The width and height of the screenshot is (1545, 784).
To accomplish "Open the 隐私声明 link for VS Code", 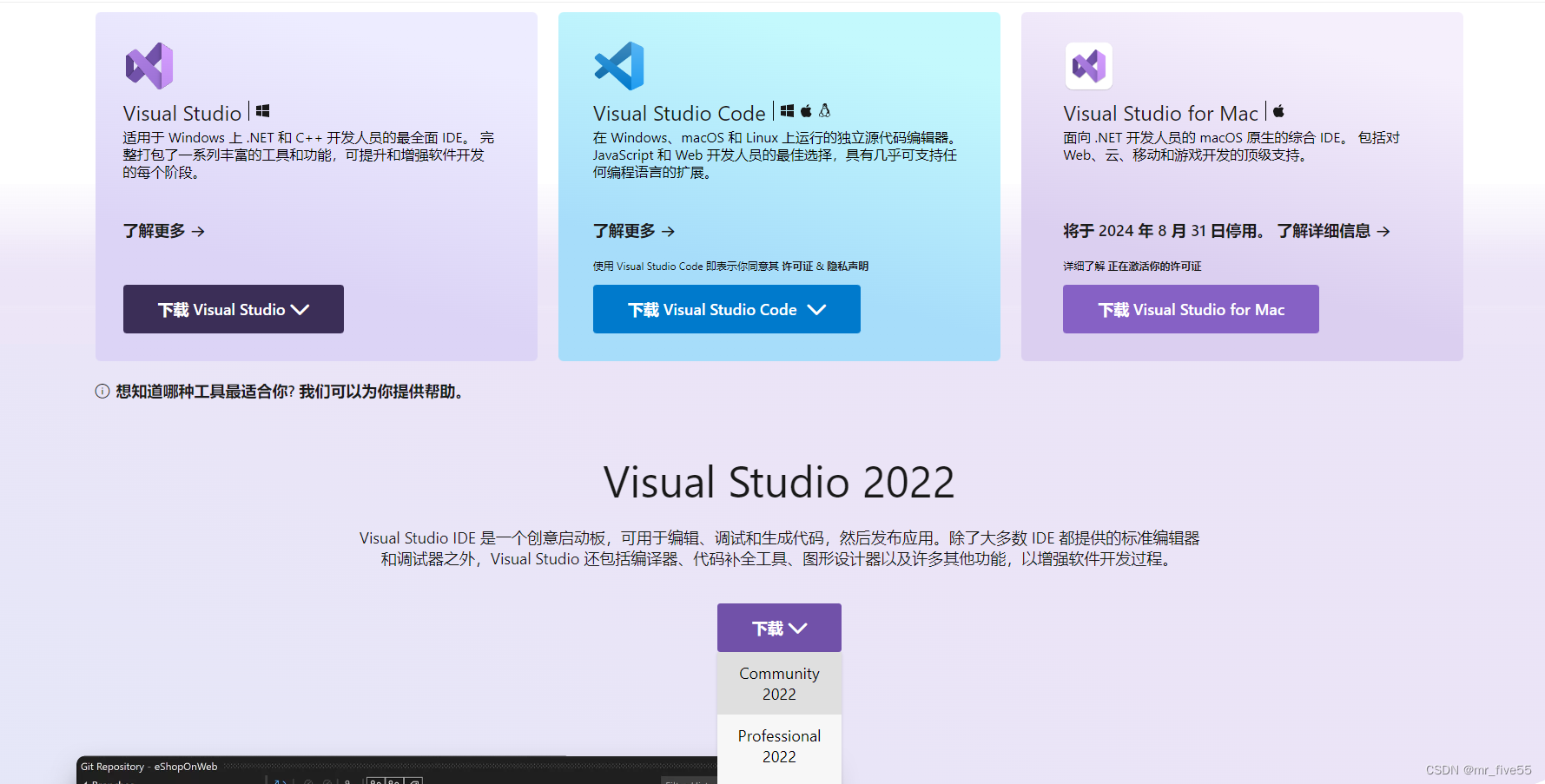I will click(848, 267).
